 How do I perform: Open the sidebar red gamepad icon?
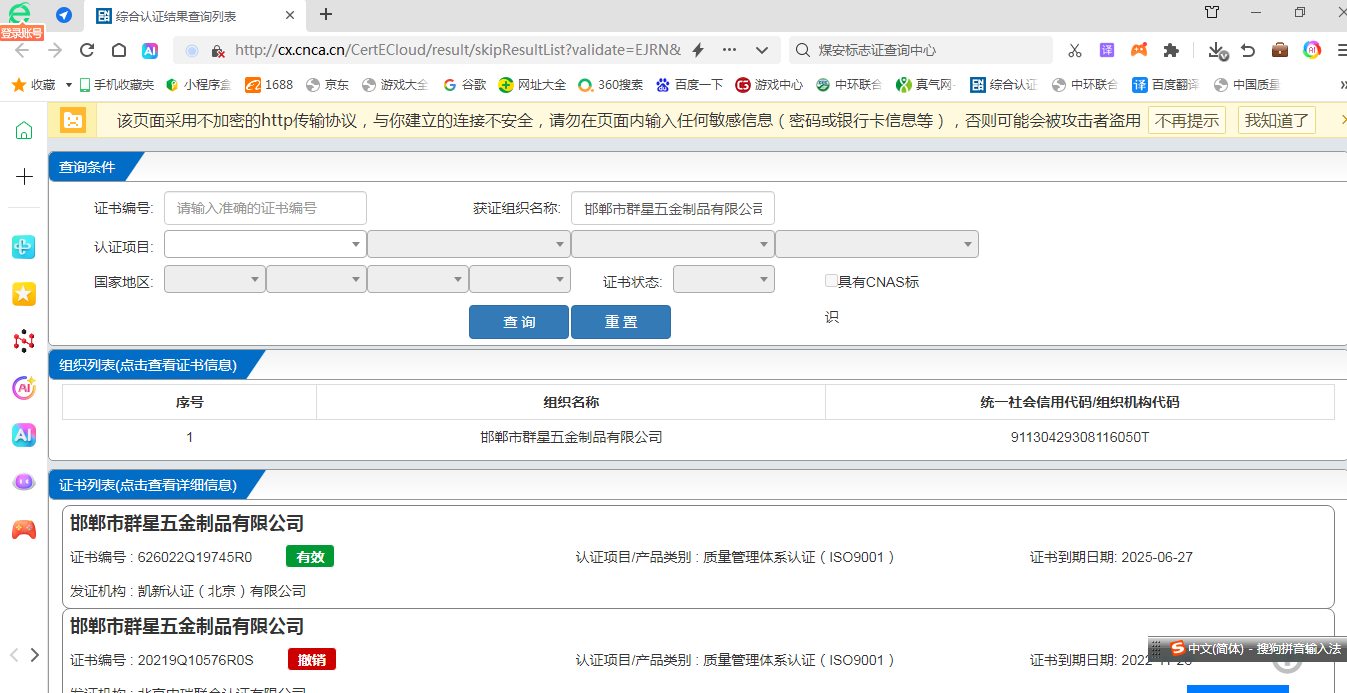tap(24, 529)
